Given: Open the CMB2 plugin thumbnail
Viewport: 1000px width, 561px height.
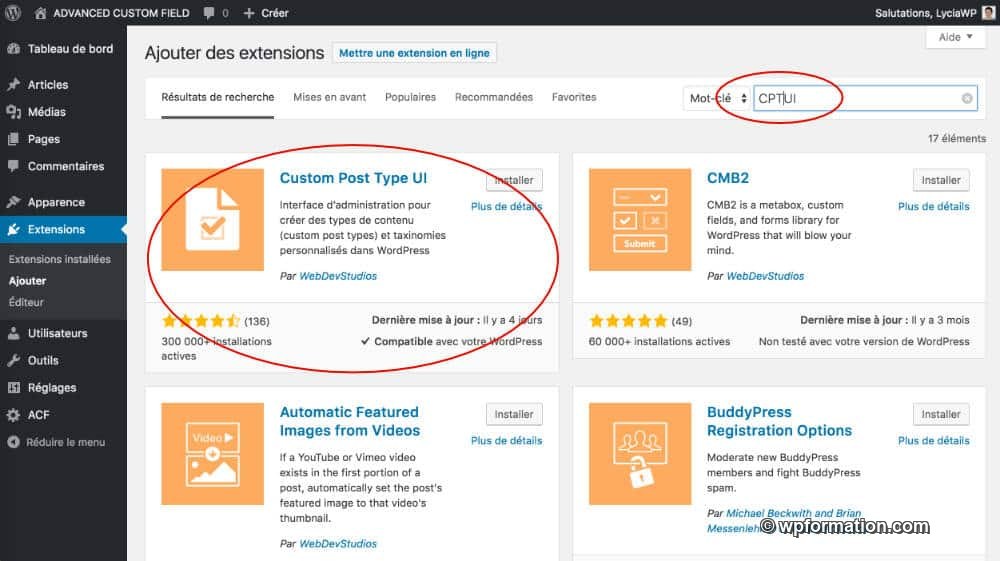Looking at the screenshot, I should pyautogui.click(x=640, y=219).
